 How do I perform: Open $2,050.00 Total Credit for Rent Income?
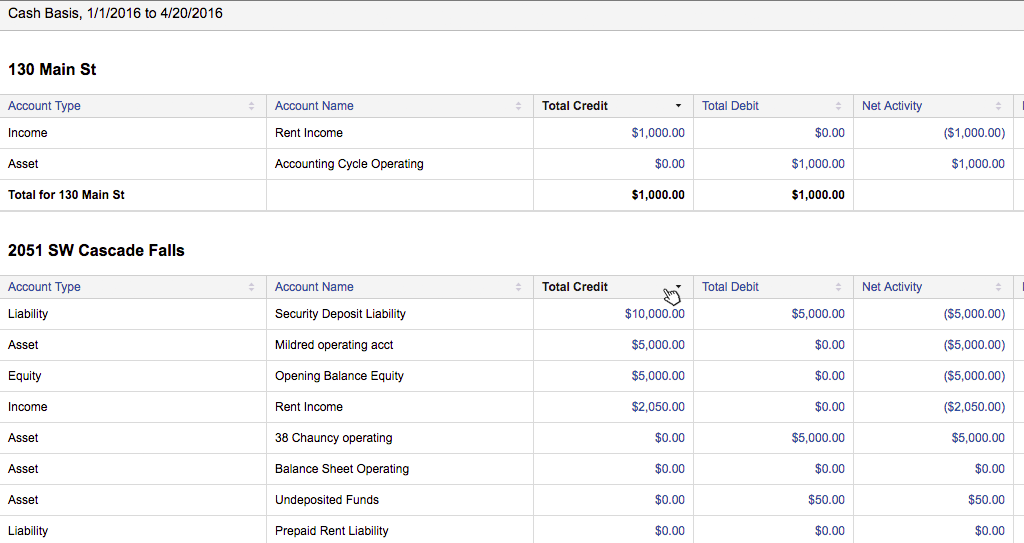click(658, 407)
